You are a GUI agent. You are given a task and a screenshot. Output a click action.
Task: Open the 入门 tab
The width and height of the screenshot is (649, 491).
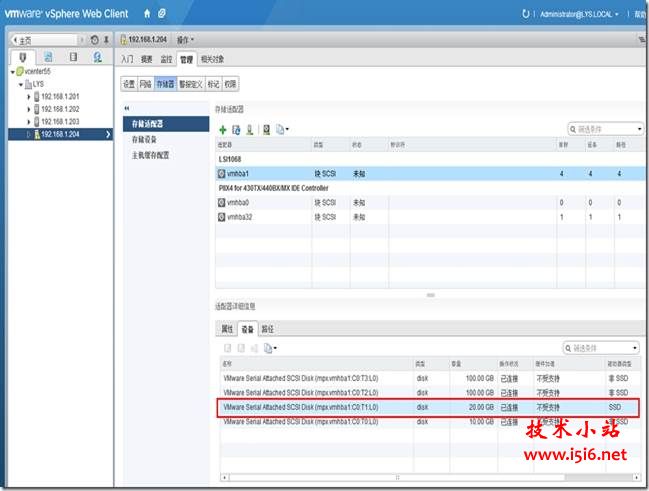127,59
